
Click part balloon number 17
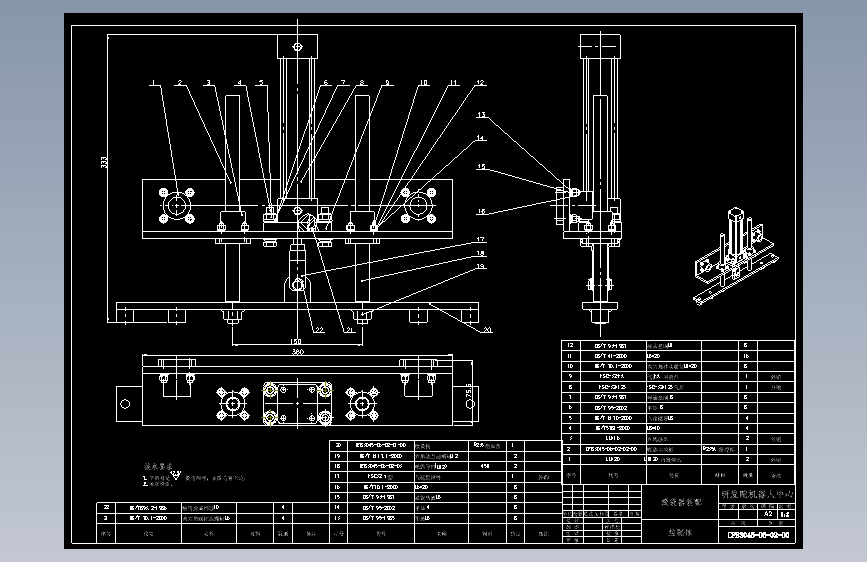(x=481, y=240)
